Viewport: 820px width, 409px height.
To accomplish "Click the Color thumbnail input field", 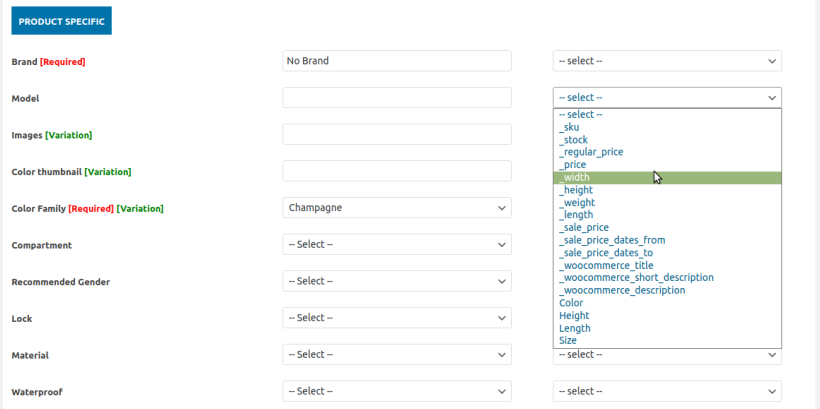I will pos(397,171).
